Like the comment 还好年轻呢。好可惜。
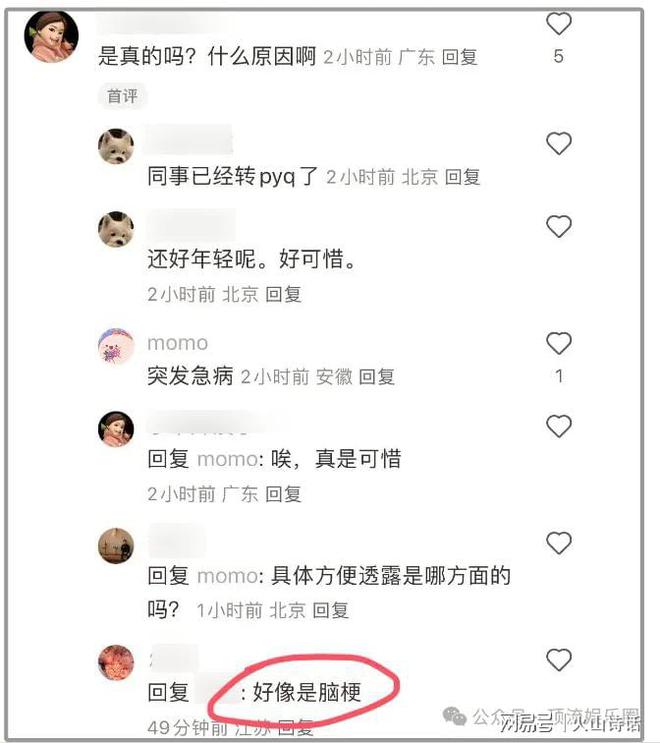 (x=559, y=226)
